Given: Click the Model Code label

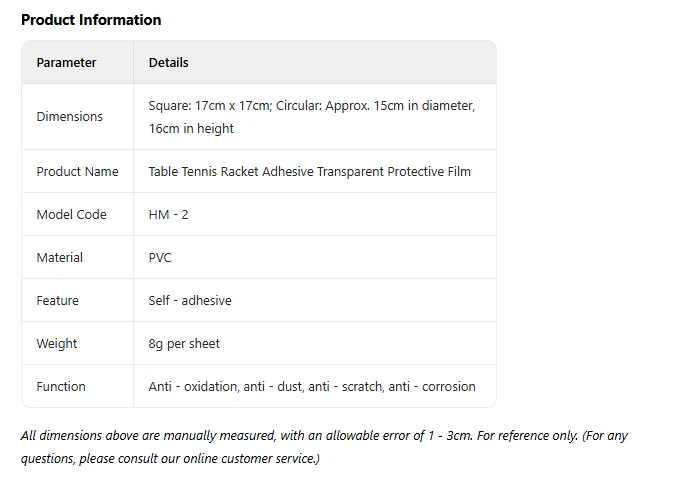Looking at the screenshot, I should (71, 214).
